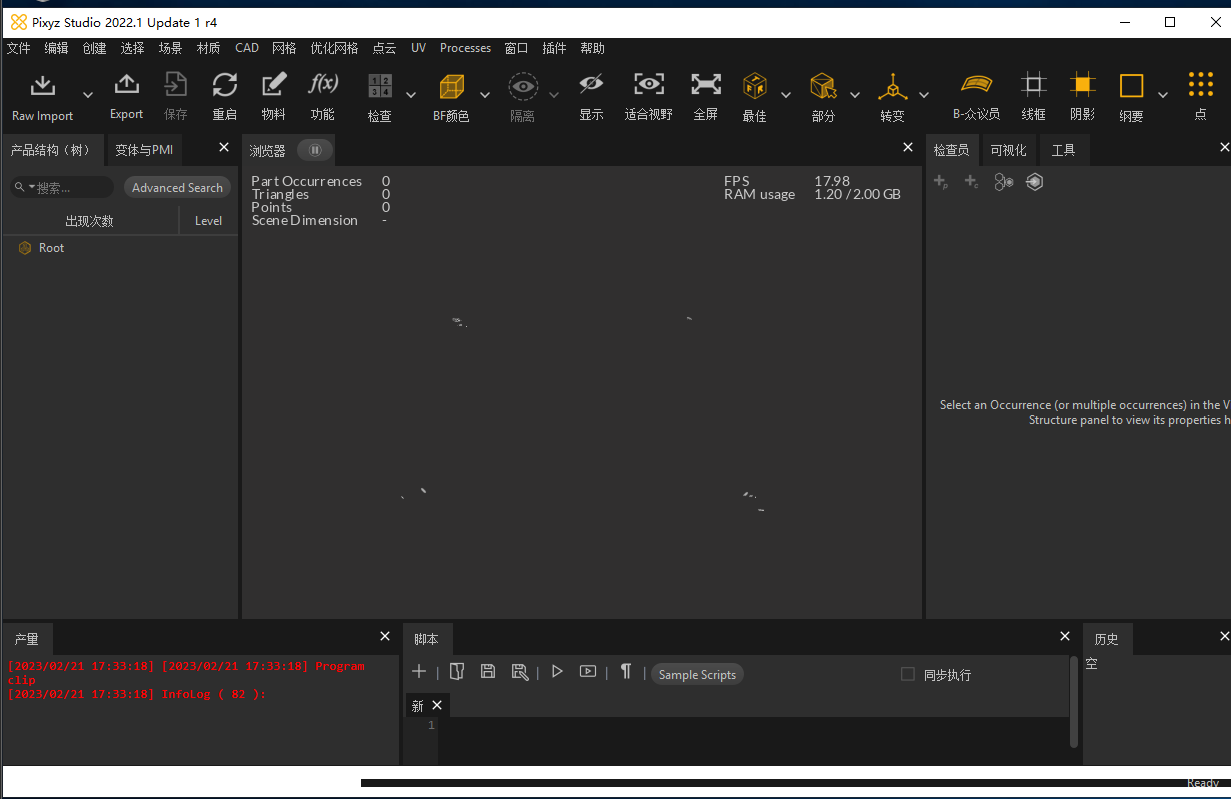Click the 搜索 search input field
1231x799 pixels.
coord(64,187)
